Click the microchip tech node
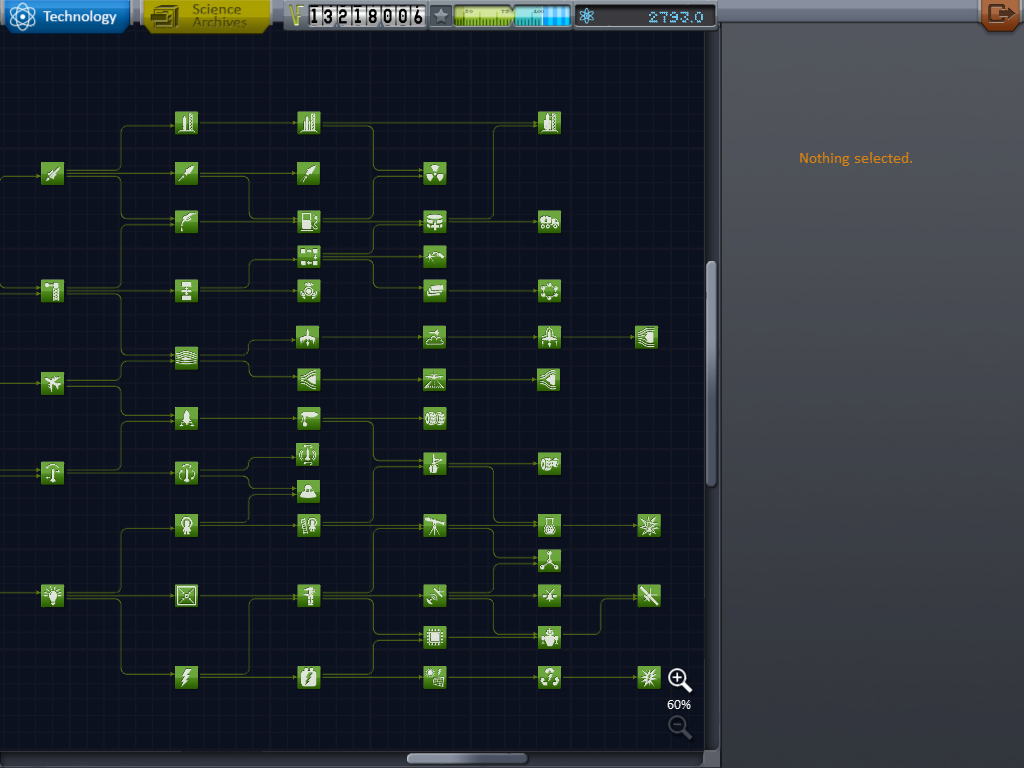This screenshot has width=1024, height=768. (434, 635)
